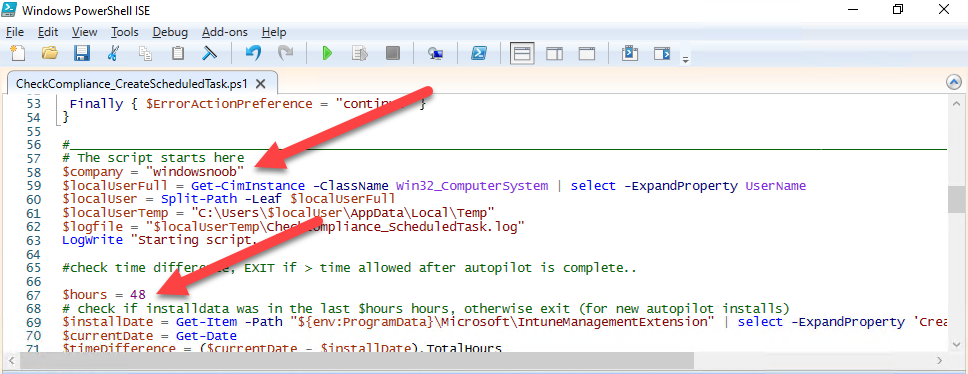
Task: Click the value 48 on line 67
Action: [x=138, y=294]
